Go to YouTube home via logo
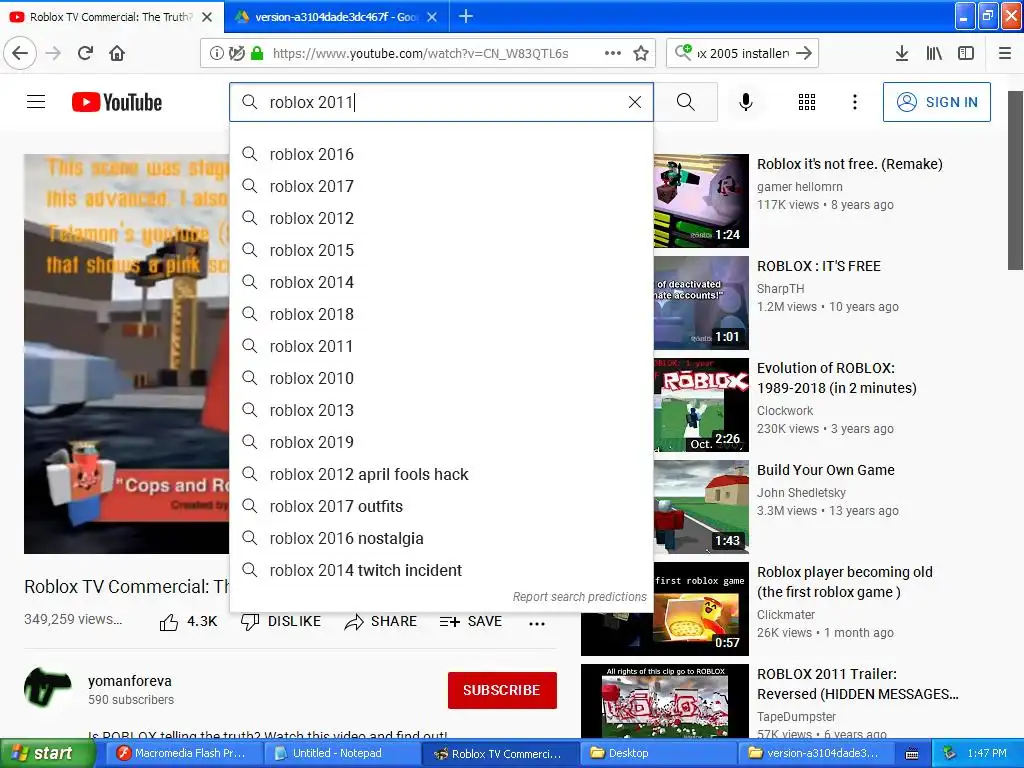Viewport: 1024px width, 768px height. click(117, 102)
